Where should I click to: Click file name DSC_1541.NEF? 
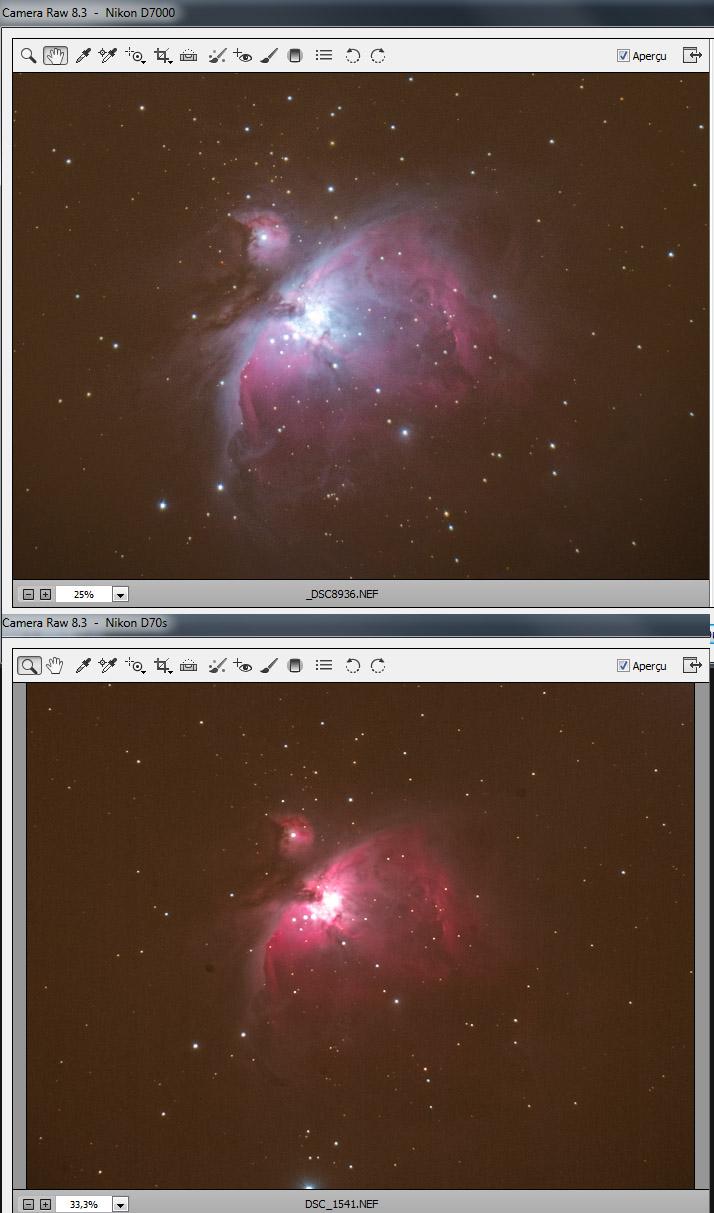point(342,1204)
